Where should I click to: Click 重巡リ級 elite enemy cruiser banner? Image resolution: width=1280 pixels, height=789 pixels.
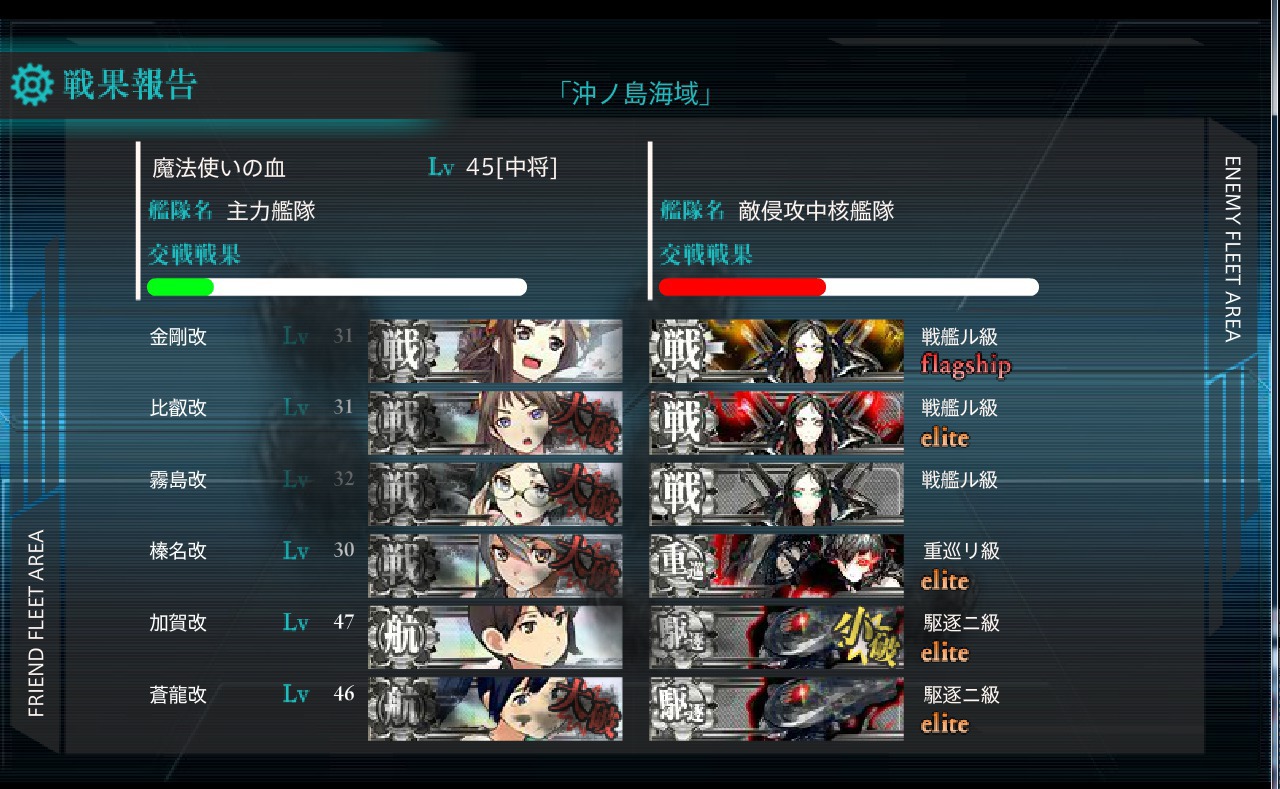tap(777, 566)
